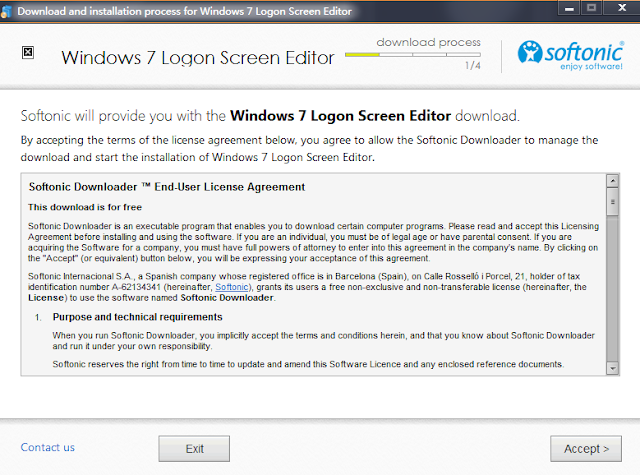
Task: Click the Accept > button
Action: coord(586,448)
